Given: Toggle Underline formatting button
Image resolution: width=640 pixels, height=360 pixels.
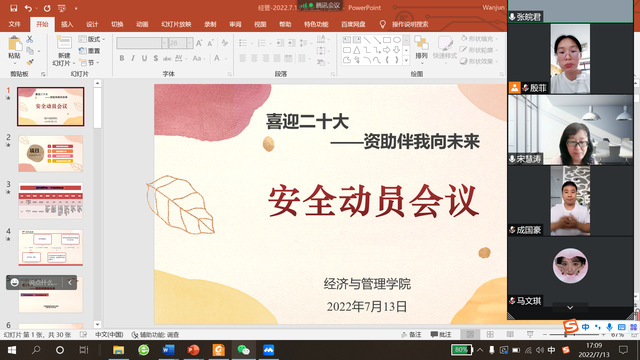Looking at the screenshot, I should pyautogui.click(x=144, y=58).
